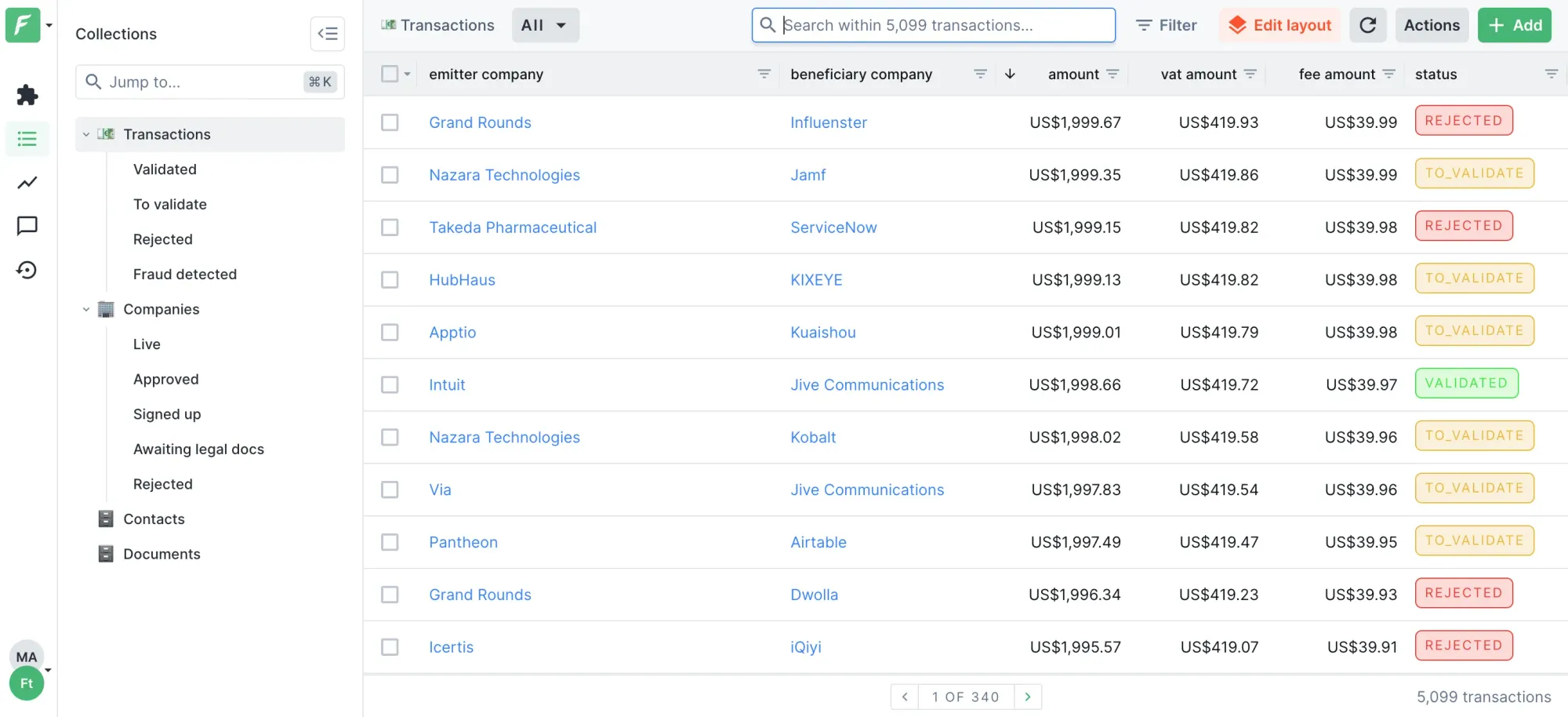Screen dimensions: 1568x717
Task: Select the Fraud detected segment
Action: (185, 274)
